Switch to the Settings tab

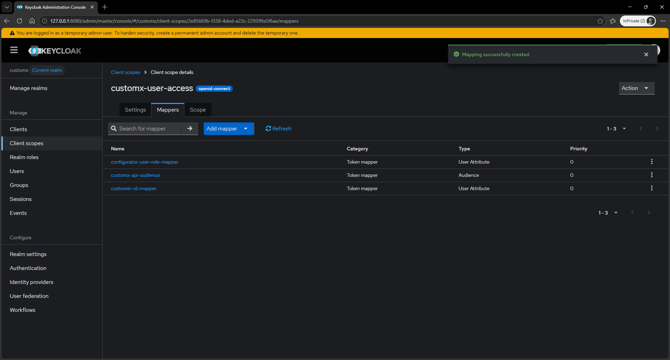pyautogui.click(x=135, y=110)
